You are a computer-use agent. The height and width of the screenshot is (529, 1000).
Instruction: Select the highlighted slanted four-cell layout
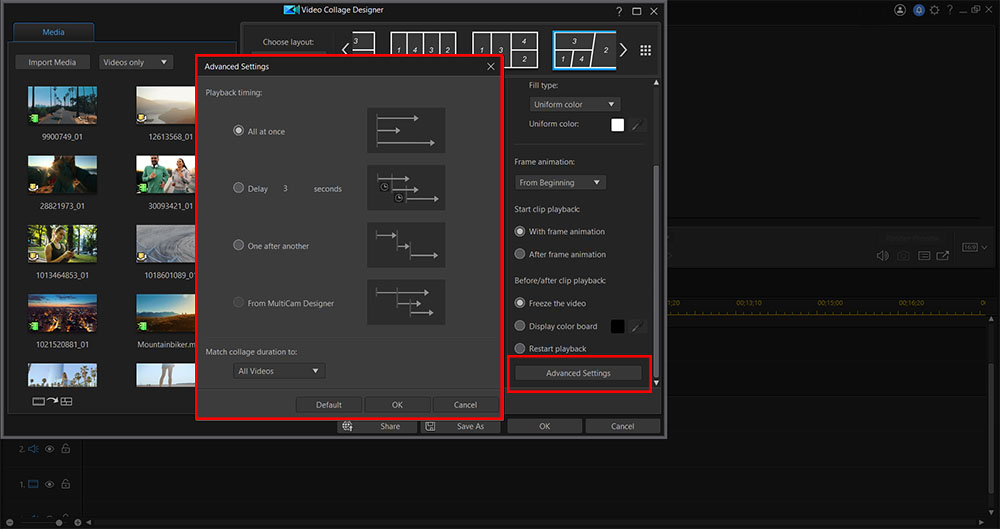point(585,50)
